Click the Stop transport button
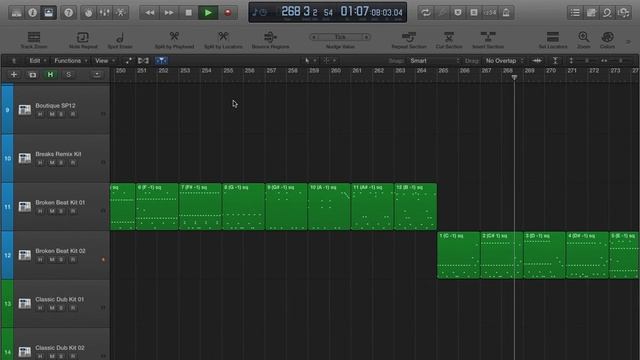Screen dimensions: 640x360 pyautogui.click(x=188, y=13)
